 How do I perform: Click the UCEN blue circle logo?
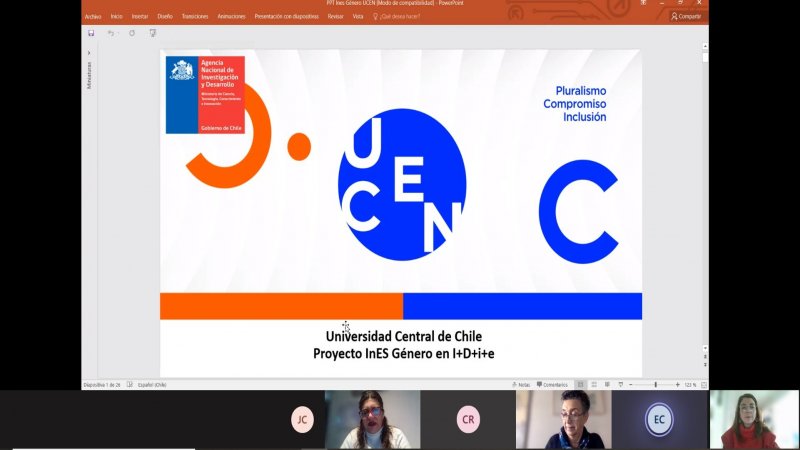(402, 184)
